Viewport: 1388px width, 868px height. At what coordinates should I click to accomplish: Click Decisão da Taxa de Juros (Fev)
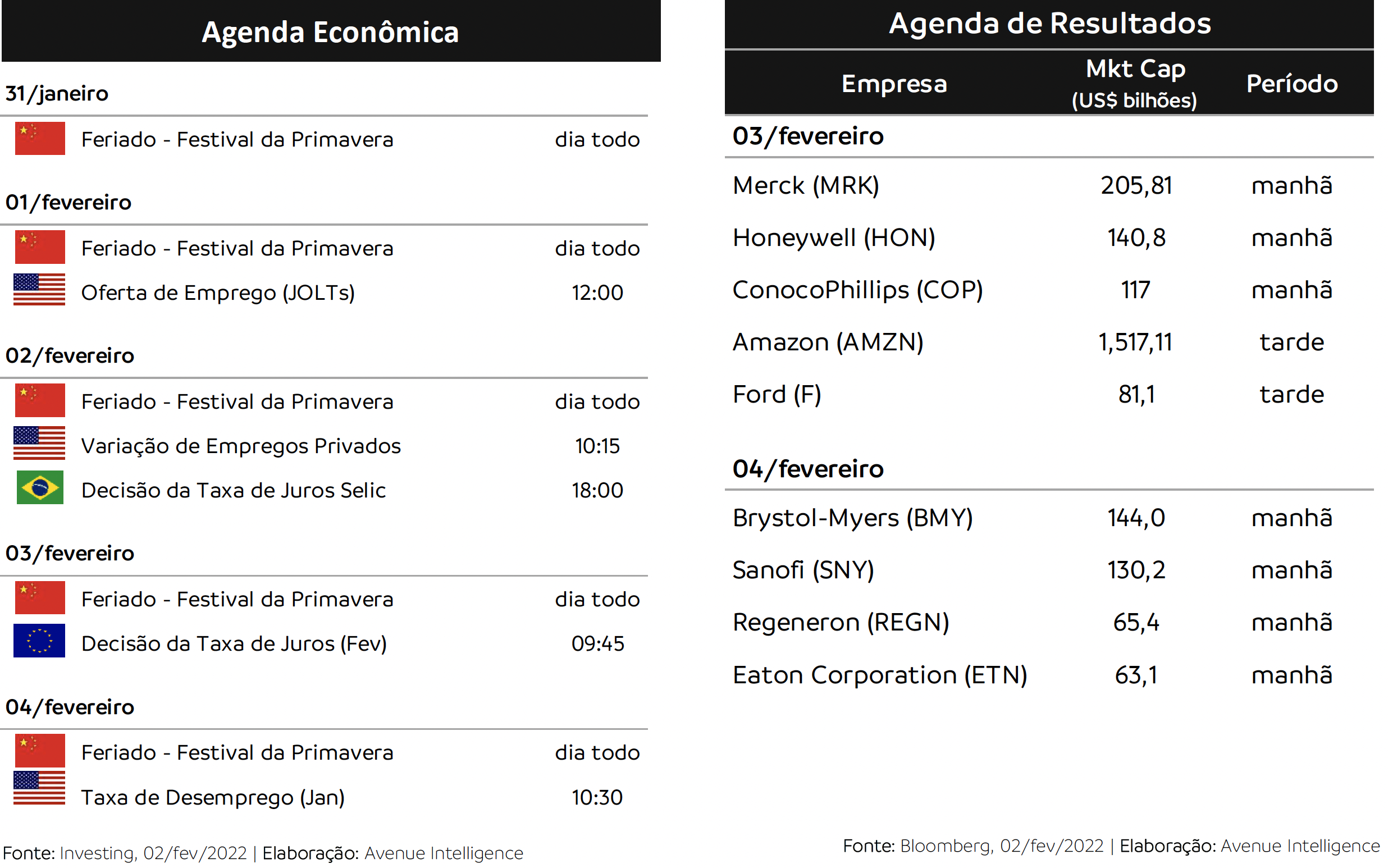pos(234,643)
